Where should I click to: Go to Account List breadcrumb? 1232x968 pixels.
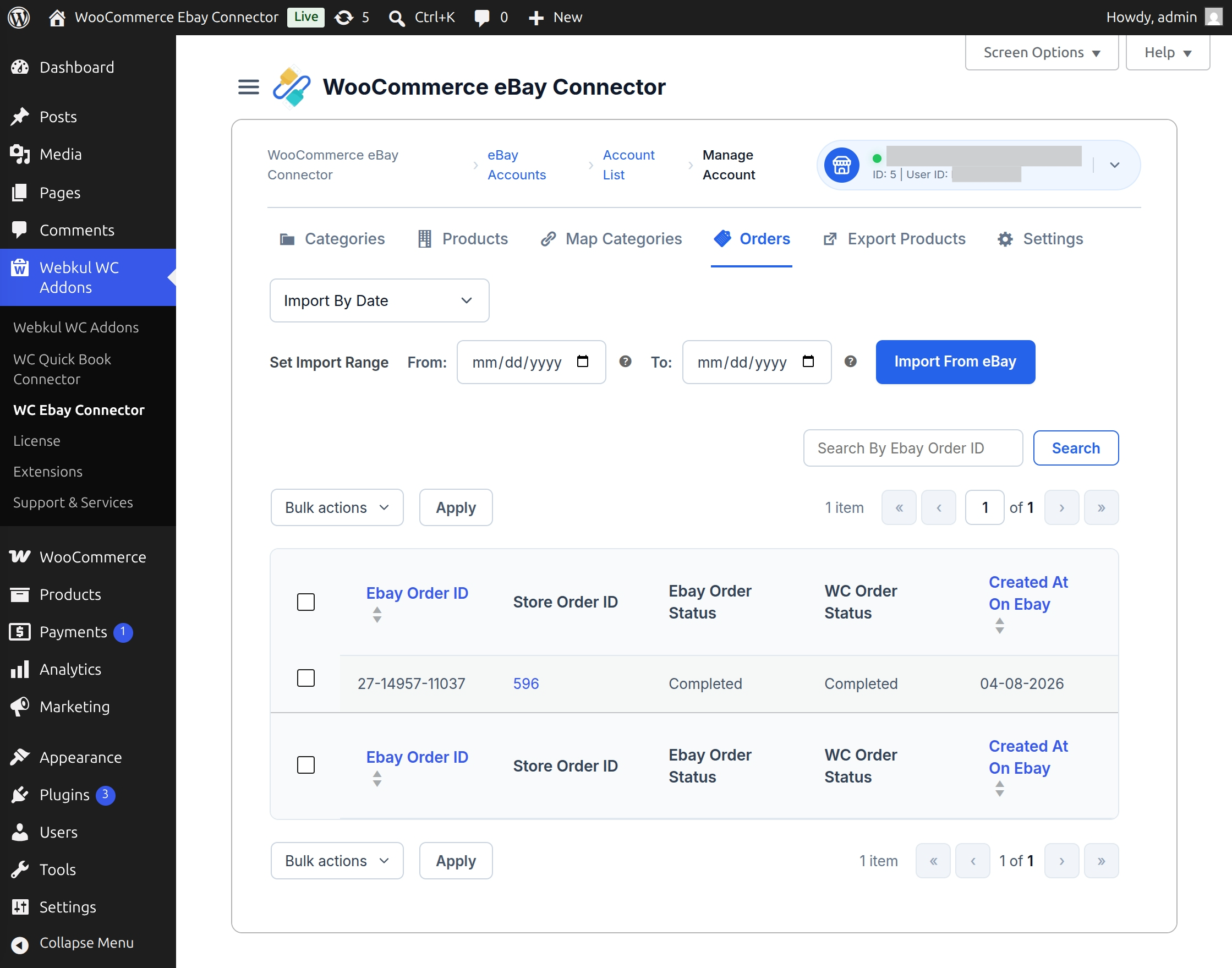(628, 165)
